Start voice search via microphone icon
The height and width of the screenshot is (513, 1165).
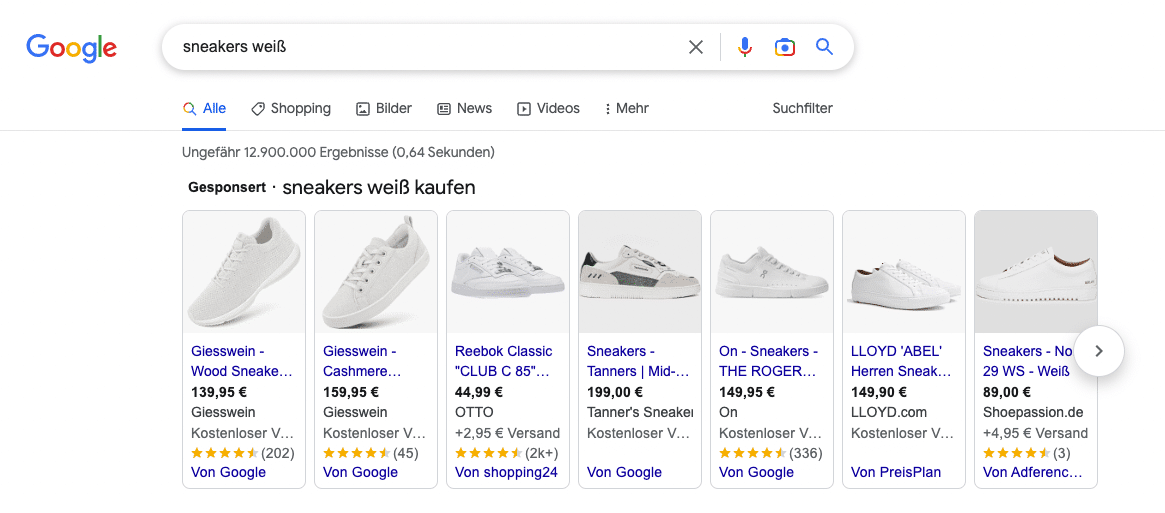coord(744,47)
